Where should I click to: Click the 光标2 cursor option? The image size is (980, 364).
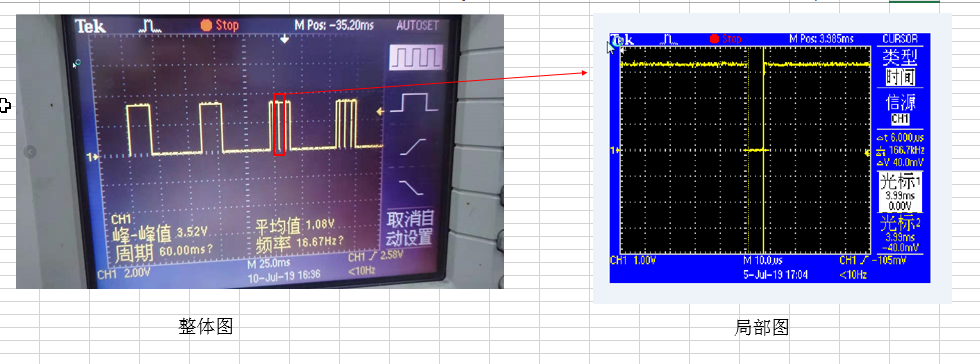pos(900,234)
